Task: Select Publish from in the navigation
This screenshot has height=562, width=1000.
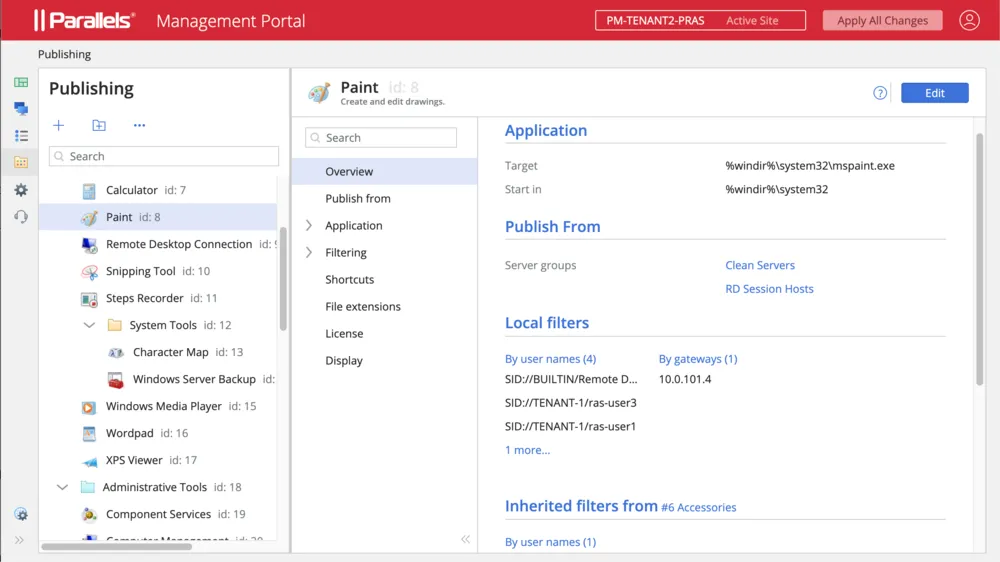Action: pyautogui.click(x=357, y=198)
